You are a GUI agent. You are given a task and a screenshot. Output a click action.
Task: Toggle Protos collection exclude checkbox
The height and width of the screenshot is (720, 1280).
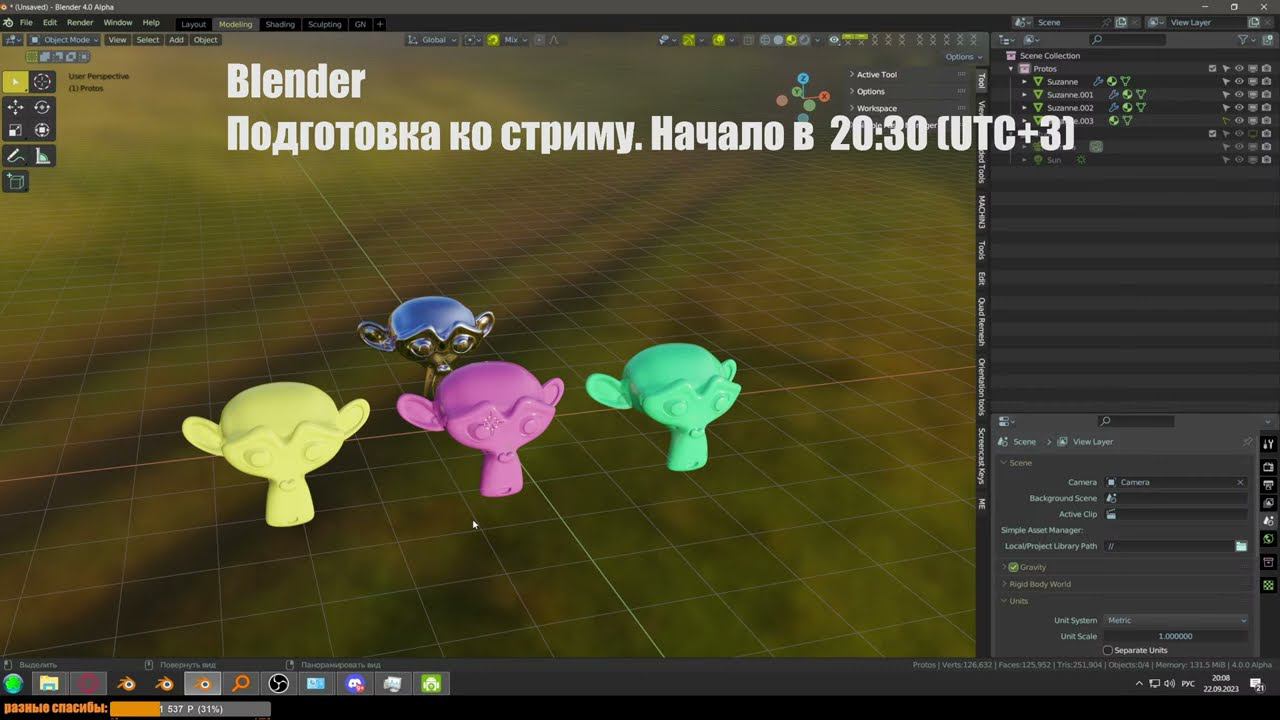[1213, 69]
